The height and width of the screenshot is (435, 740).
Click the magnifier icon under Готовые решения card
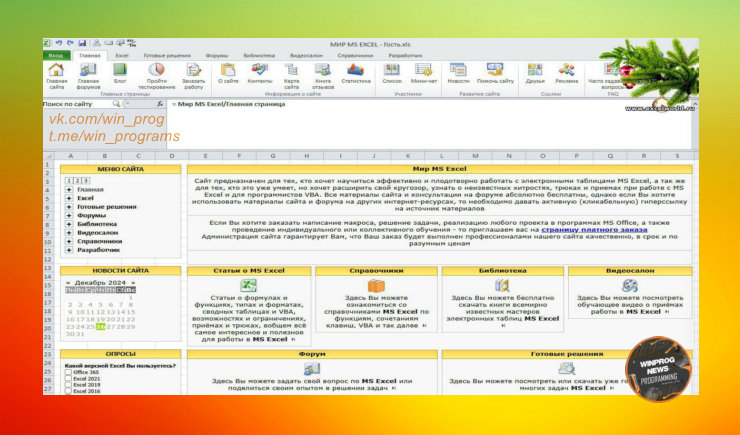click(x=566, y=368)
